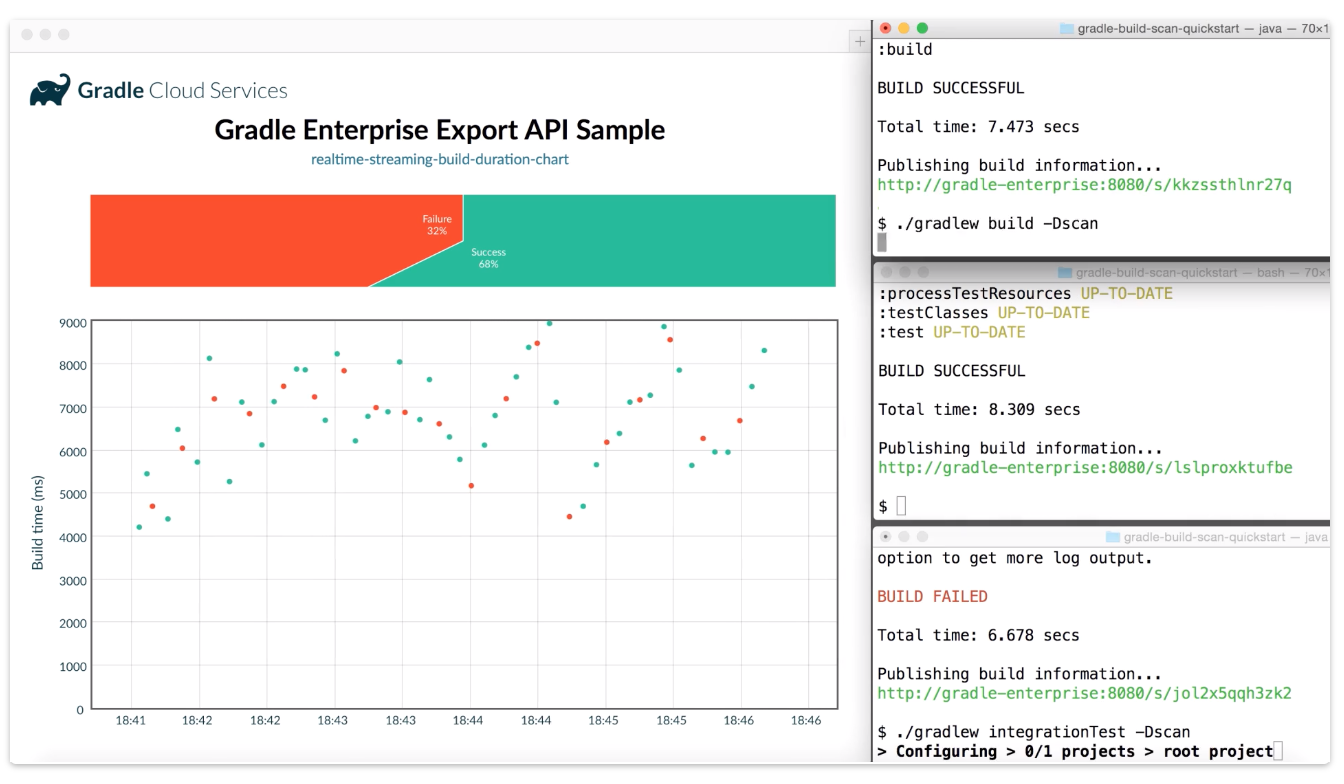Image resolution: width=1344 pixels, height=784 pixels.
Task: Click option to get more log output line
Action: (1015, 558)
